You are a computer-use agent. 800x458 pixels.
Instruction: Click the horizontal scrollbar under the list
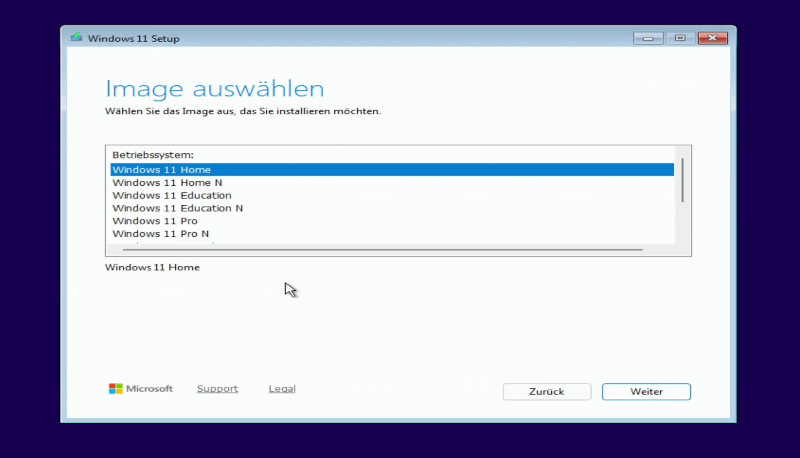click(383, 250)
